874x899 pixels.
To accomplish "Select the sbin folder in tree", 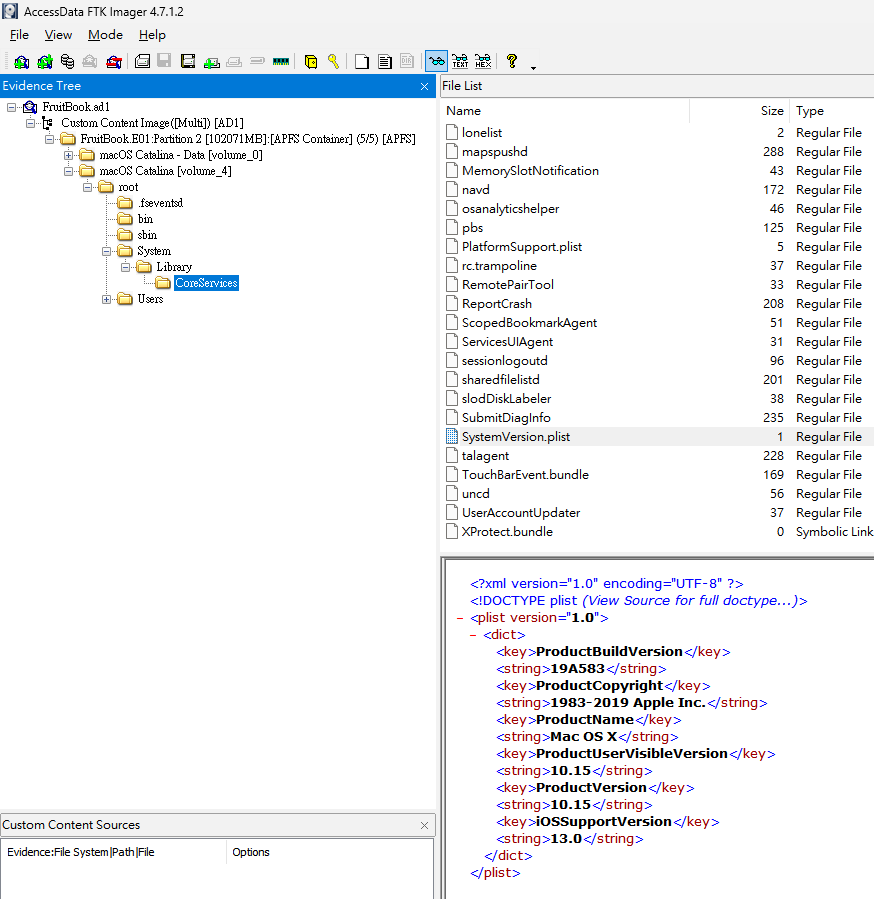I will [x=147, y=235].
